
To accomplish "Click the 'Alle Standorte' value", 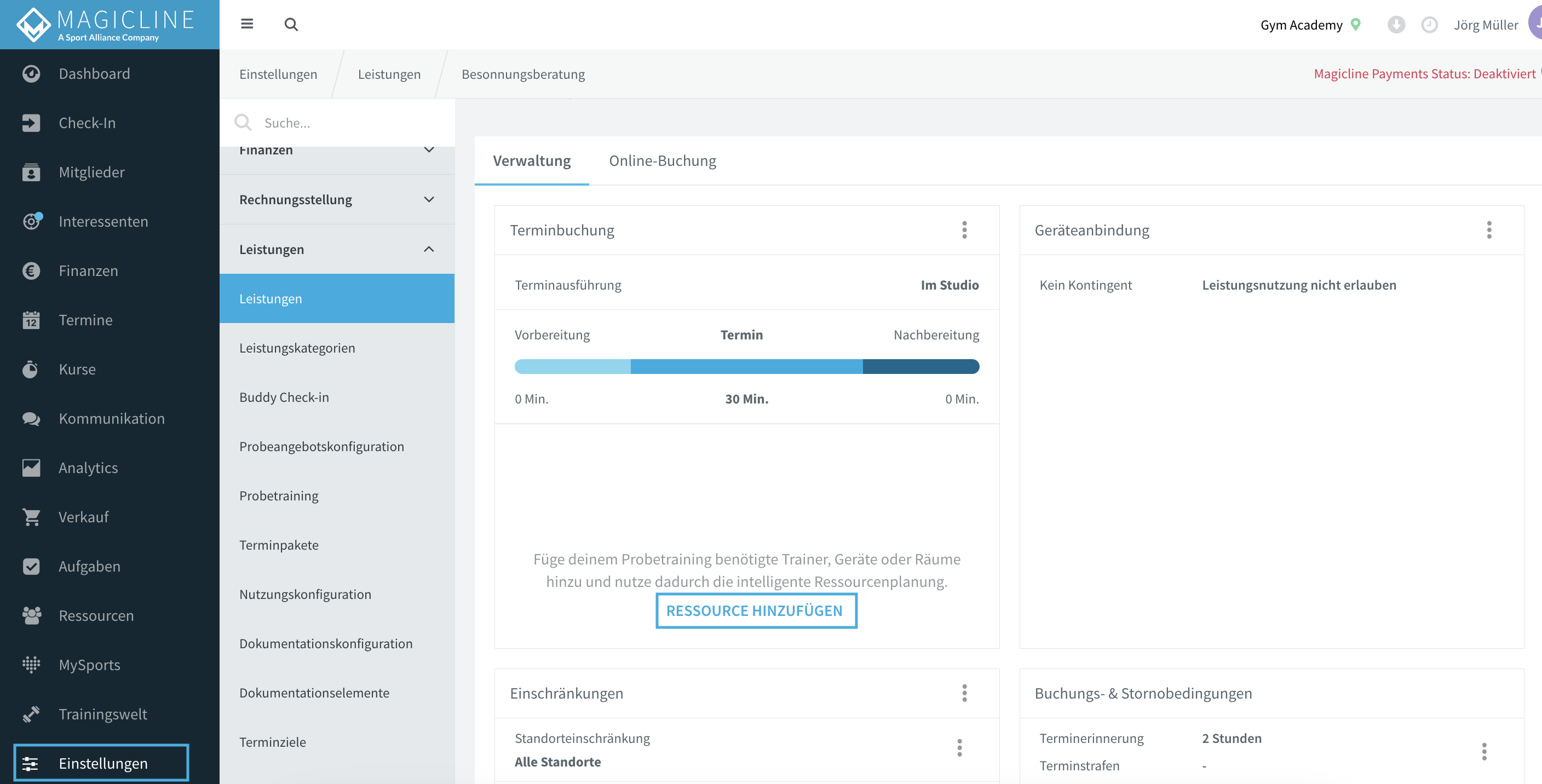I will click(x=557, y=761).
